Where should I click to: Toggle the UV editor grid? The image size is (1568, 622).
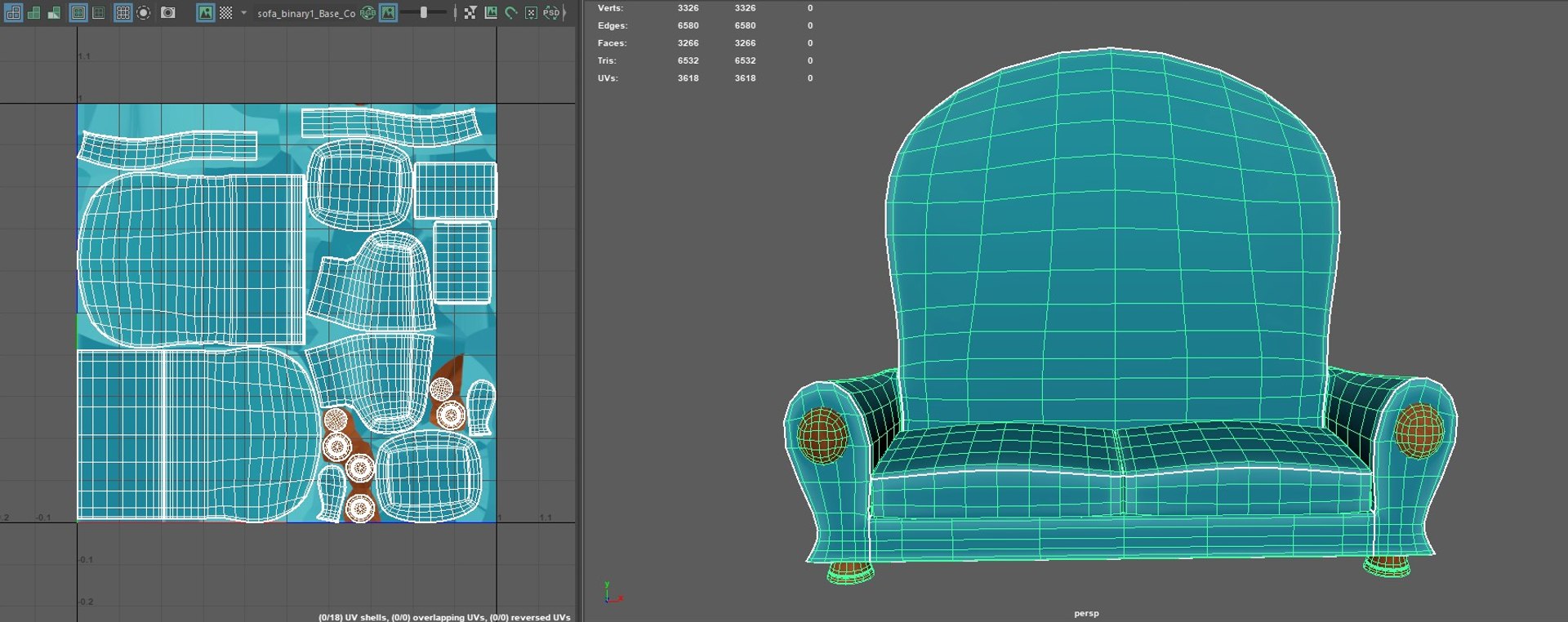[x=122, y=13]
